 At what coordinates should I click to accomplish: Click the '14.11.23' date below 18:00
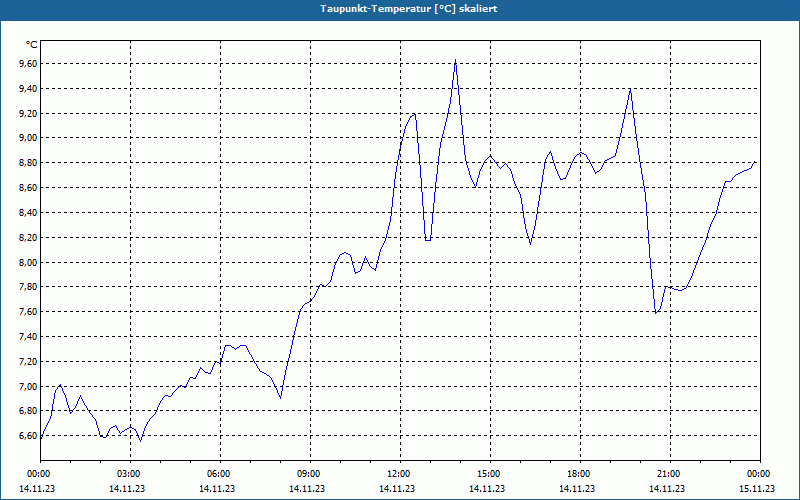point(577,488)
